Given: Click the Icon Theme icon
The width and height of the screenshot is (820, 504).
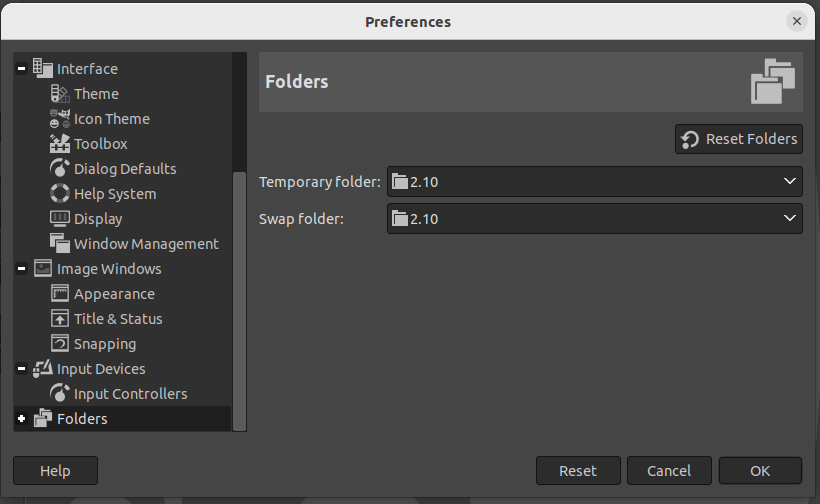Looking at the screenshot, I should click(59, 119).
